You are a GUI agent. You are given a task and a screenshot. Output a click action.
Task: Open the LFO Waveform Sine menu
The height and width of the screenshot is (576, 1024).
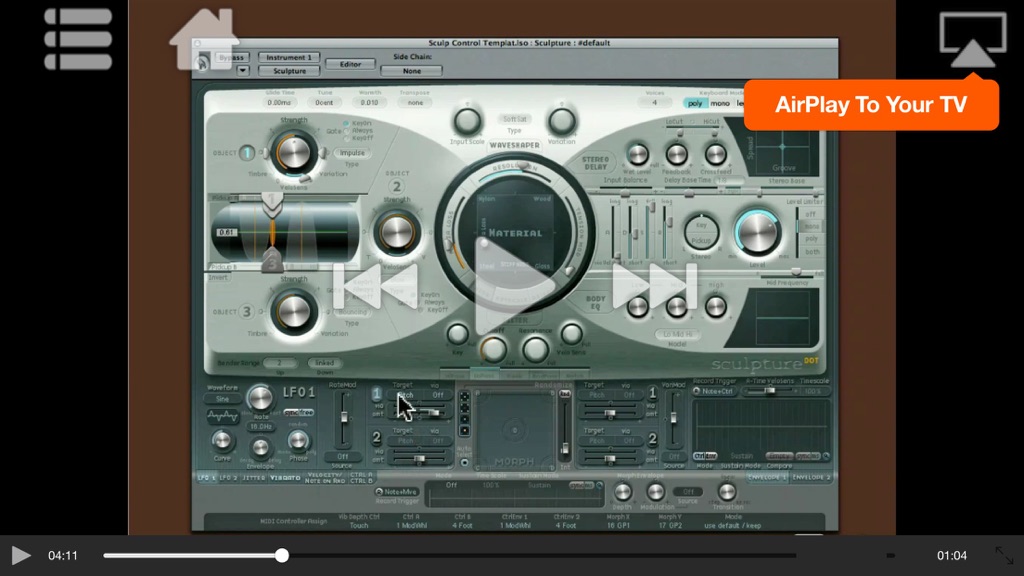(222, 399)
